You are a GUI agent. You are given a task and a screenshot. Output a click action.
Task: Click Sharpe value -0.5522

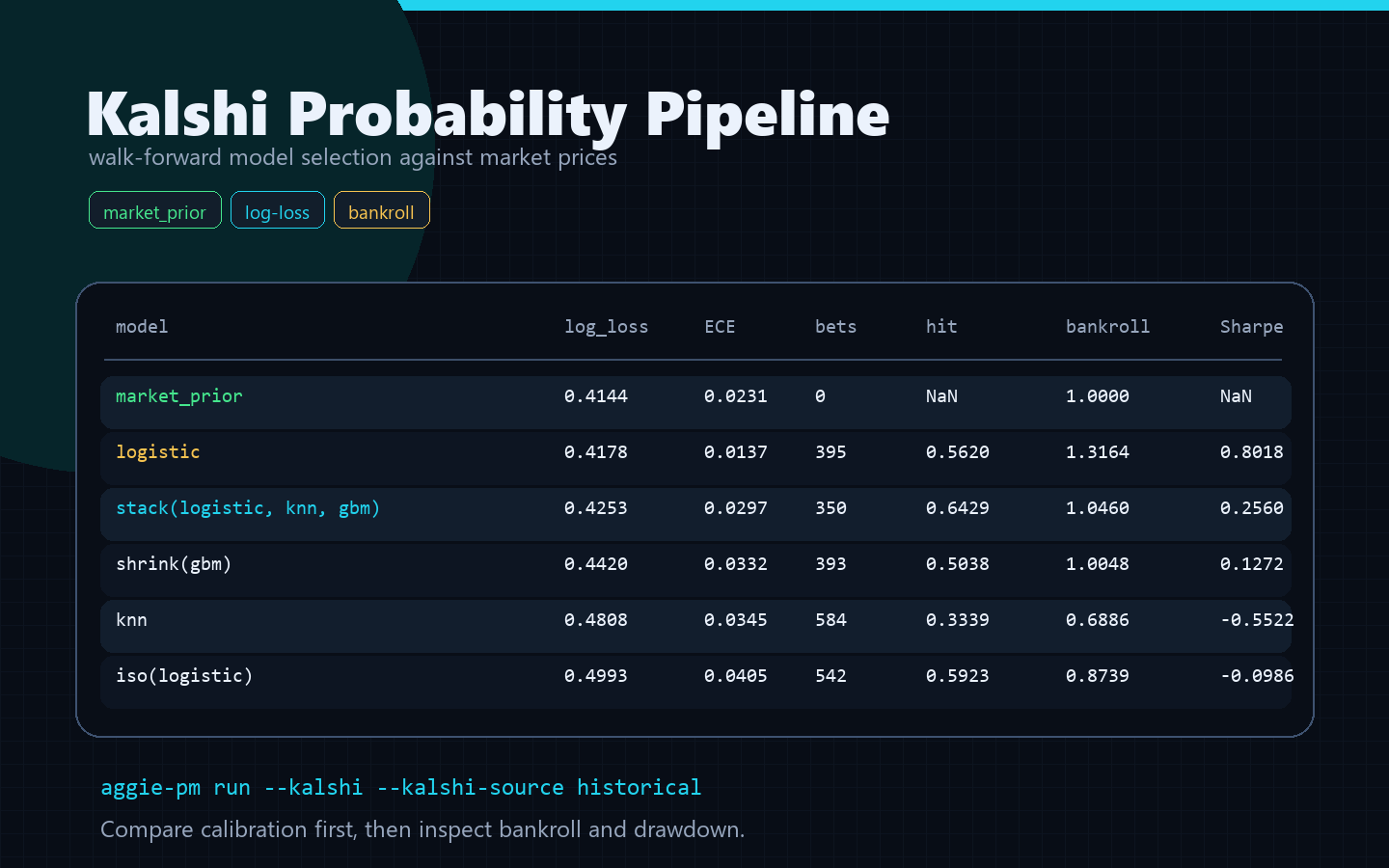pyautogui.click(x=1257, y=620)
